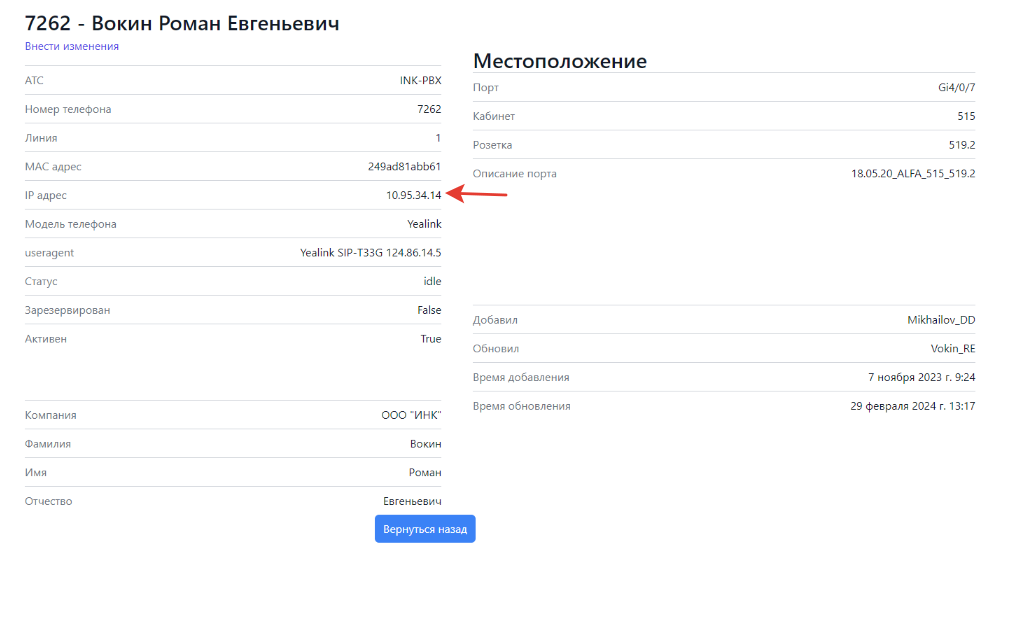Click the 'Местоположение' section heading
The width and height of the screenshot is (1014, 620).
560,61
